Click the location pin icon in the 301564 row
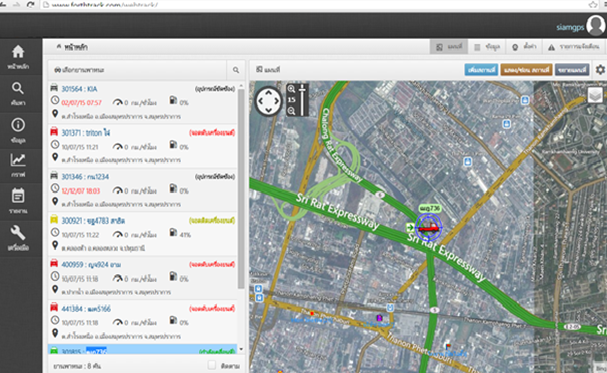The height and width of the screenshot is (373, 607). tap(55, 114)
